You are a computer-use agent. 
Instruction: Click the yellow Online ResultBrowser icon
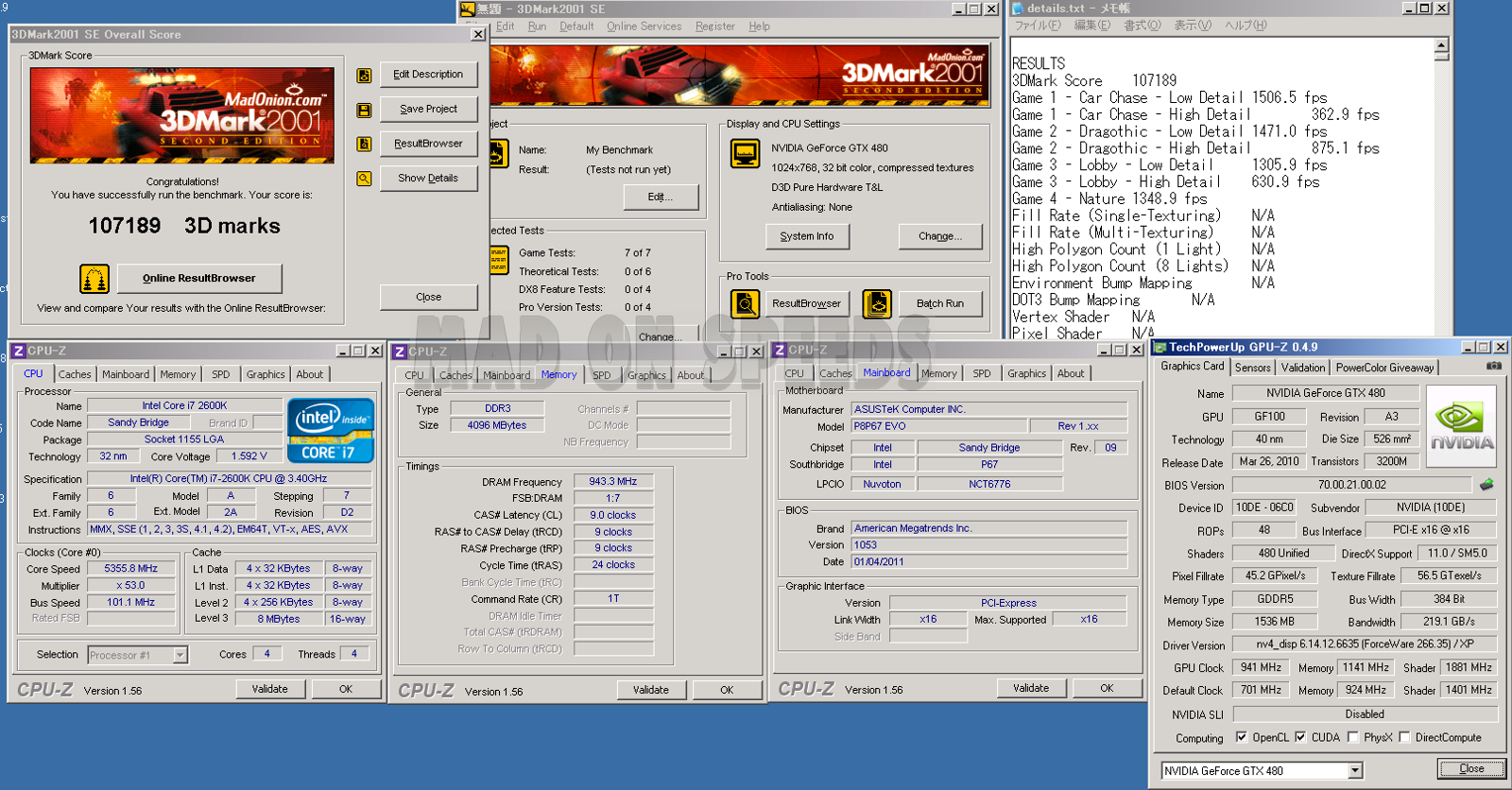[94, 279]
